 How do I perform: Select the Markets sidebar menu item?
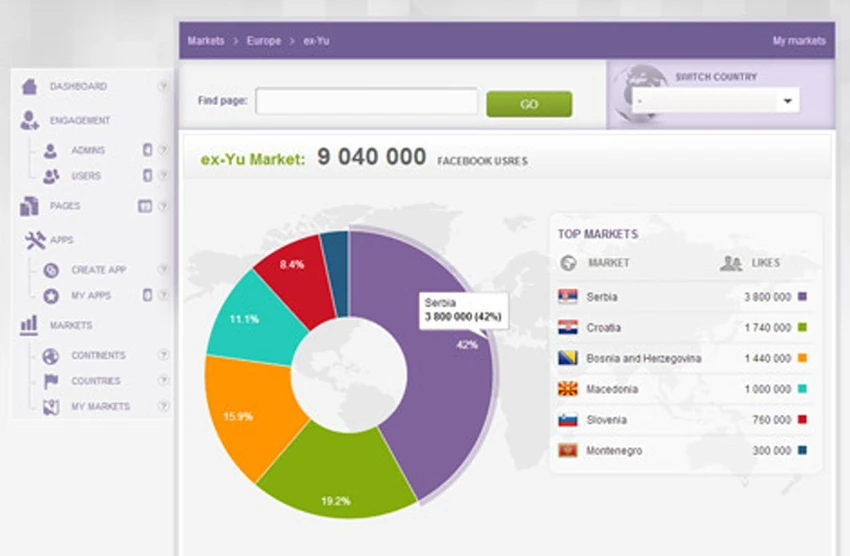70,325
